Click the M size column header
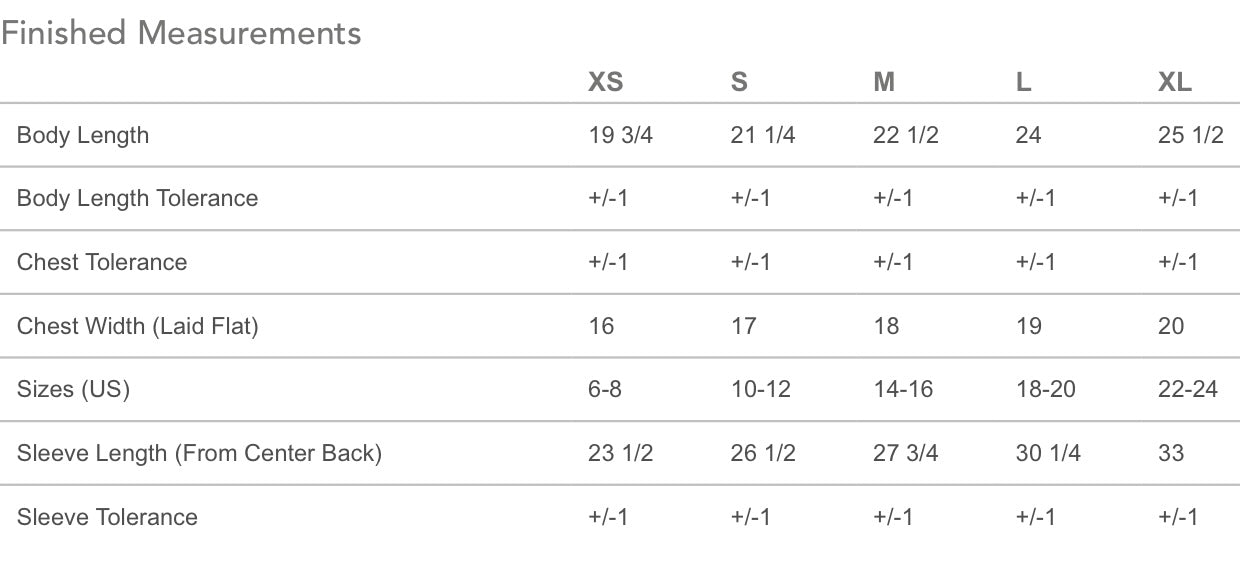 pyautogui.click(x=884, y=82)
